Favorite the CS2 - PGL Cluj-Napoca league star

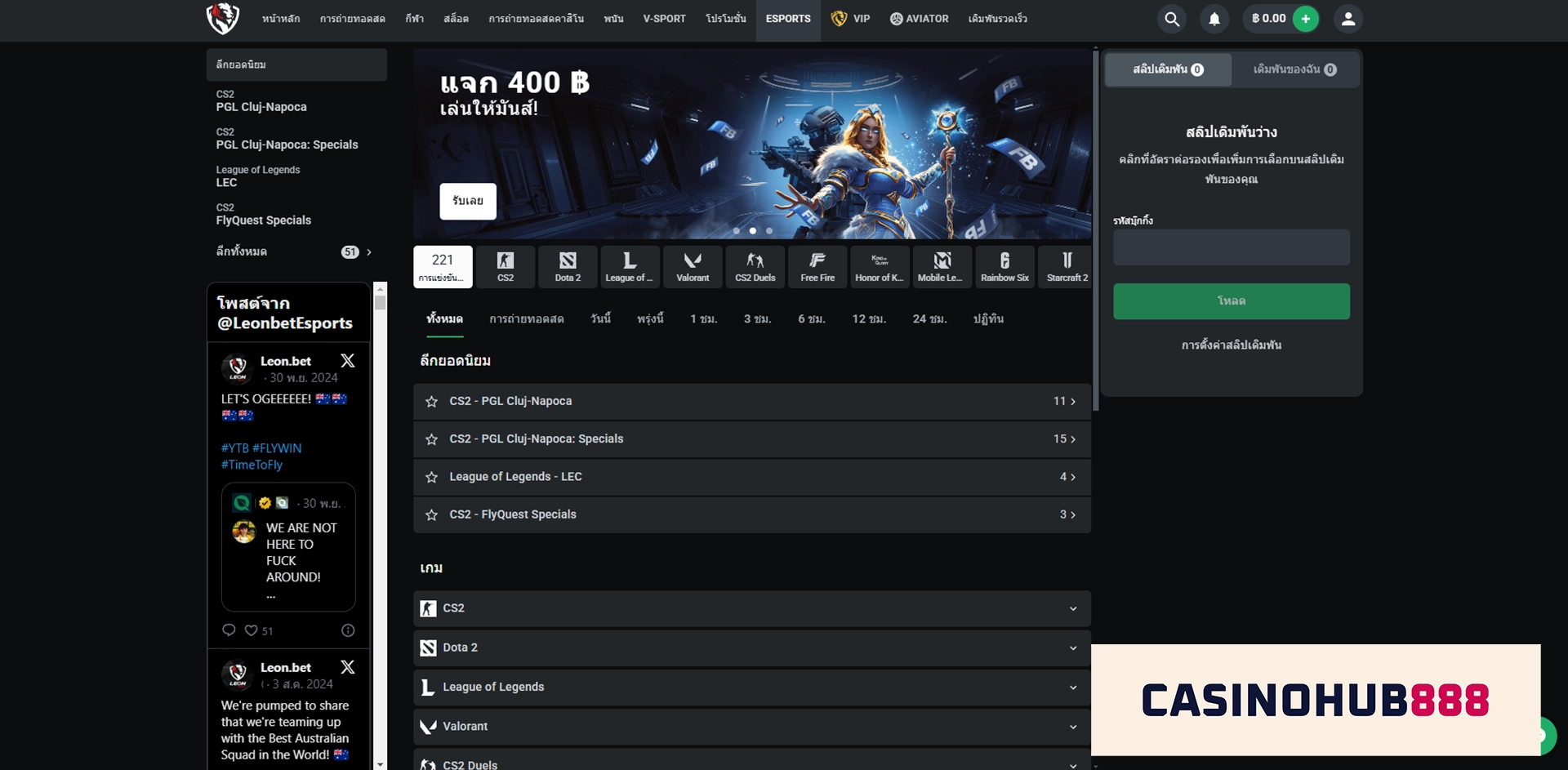431,402
